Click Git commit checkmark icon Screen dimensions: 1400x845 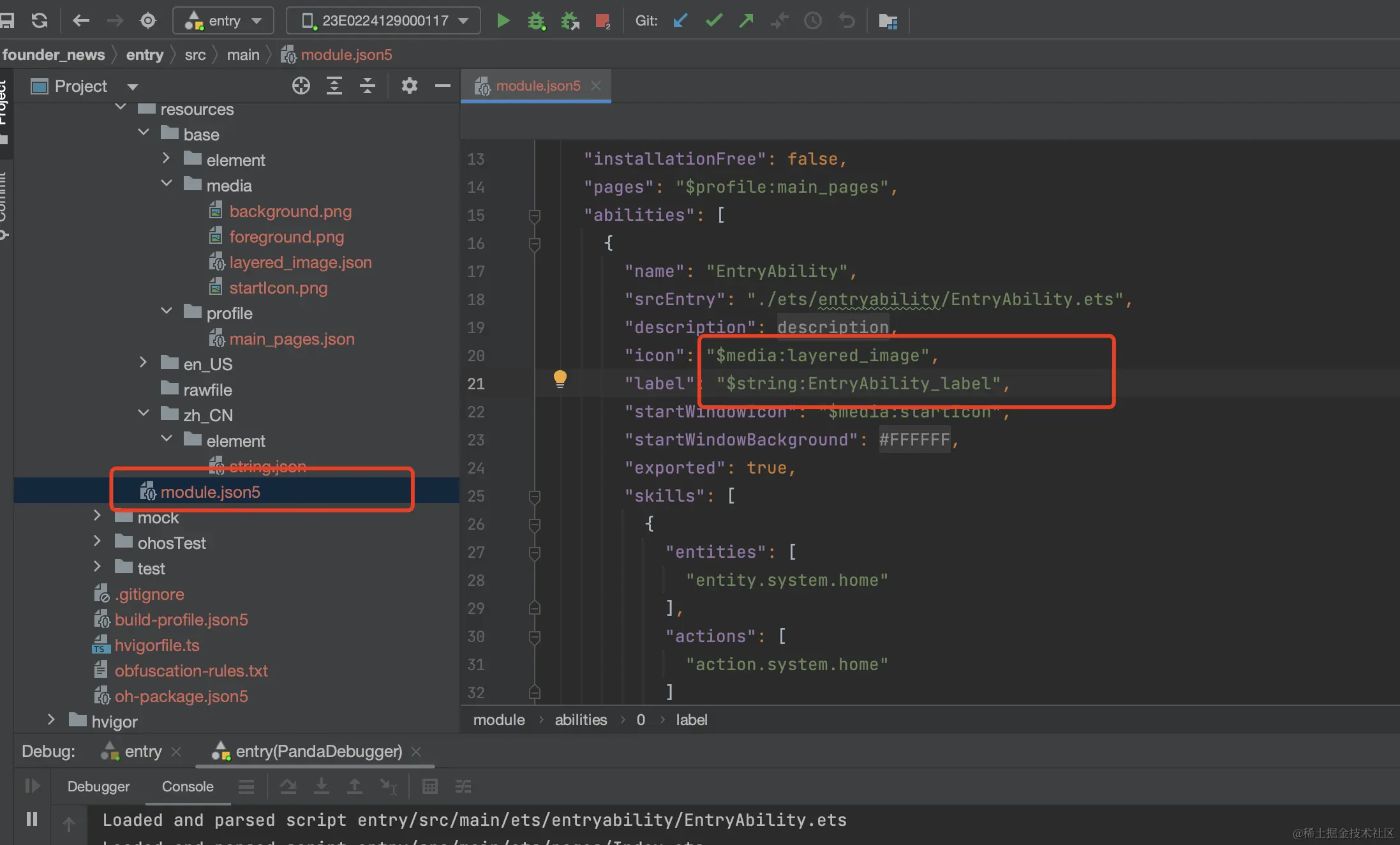(x=713, y=21)
